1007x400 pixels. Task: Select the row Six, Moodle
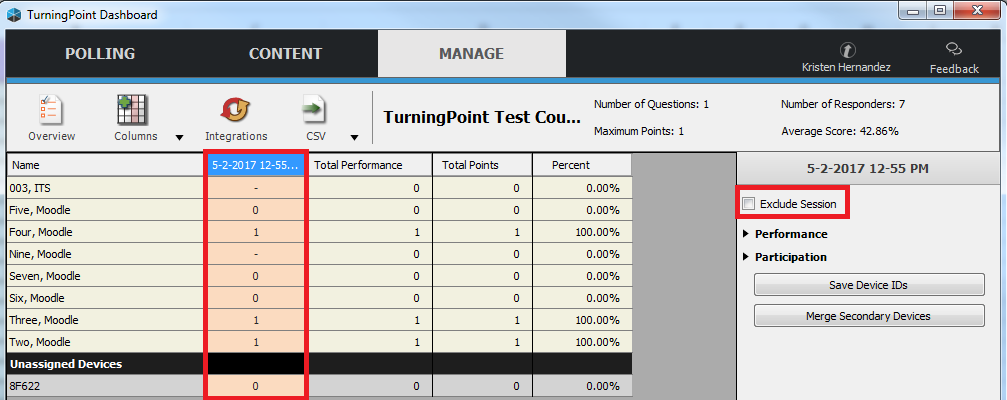click(319, 298)
